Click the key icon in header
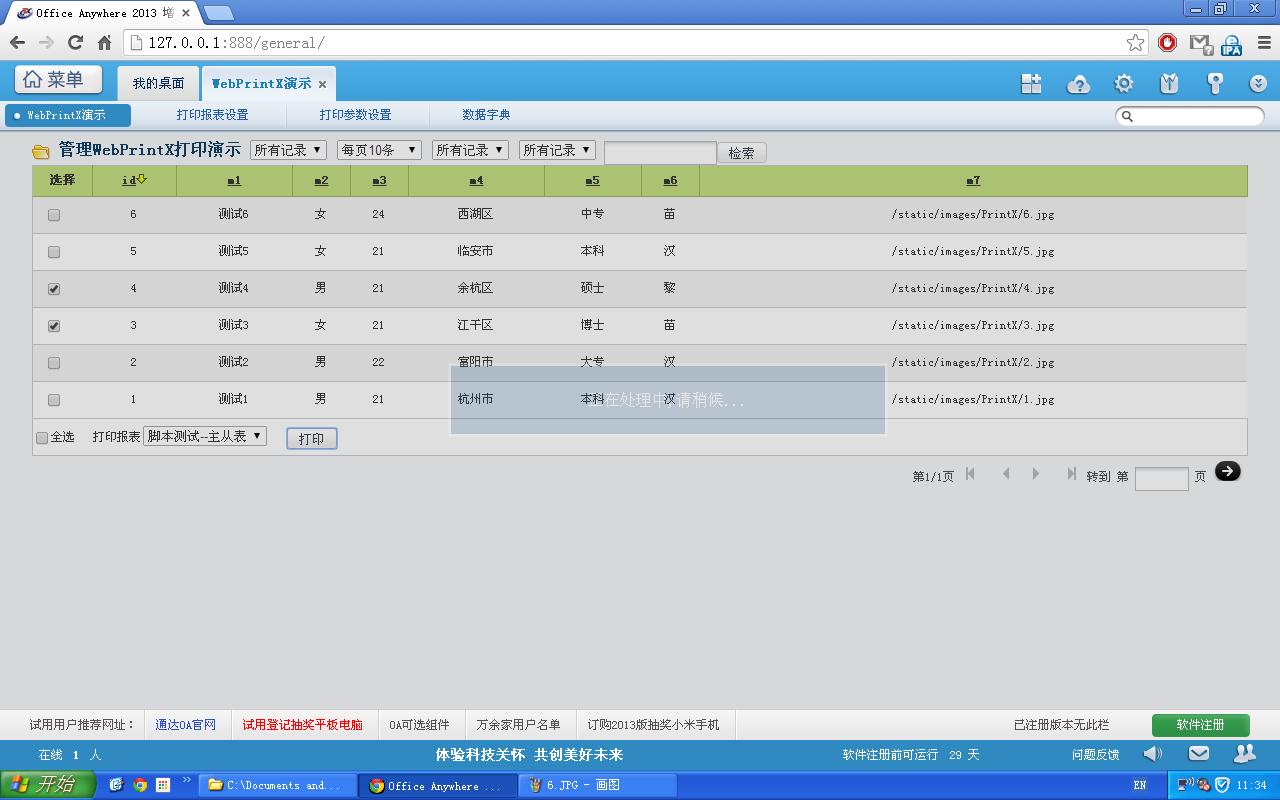This screenshot has width=1280, height=800. tap(1215, 84)
